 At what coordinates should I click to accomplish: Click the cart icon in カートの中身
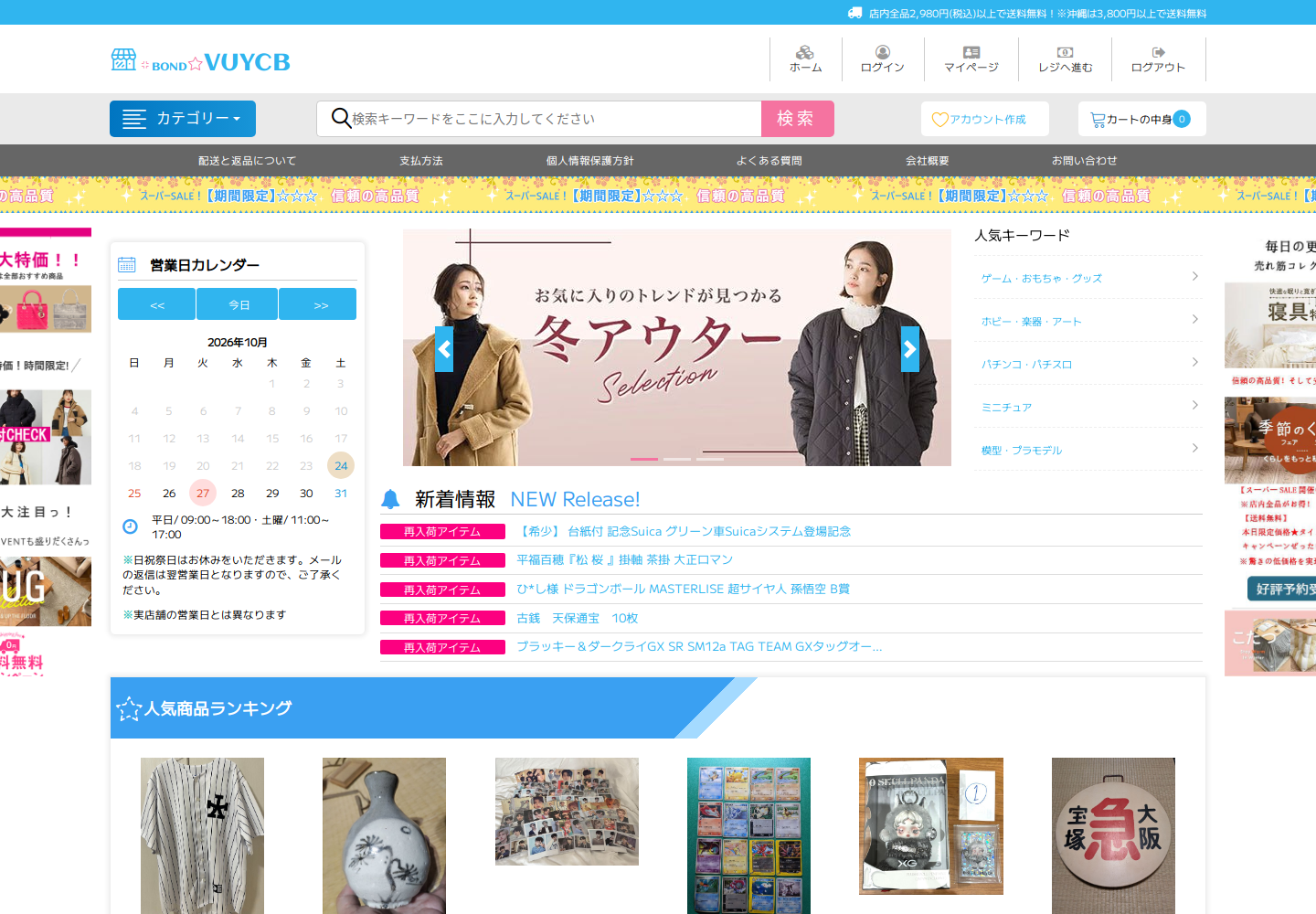click(x=1098, y=120)
